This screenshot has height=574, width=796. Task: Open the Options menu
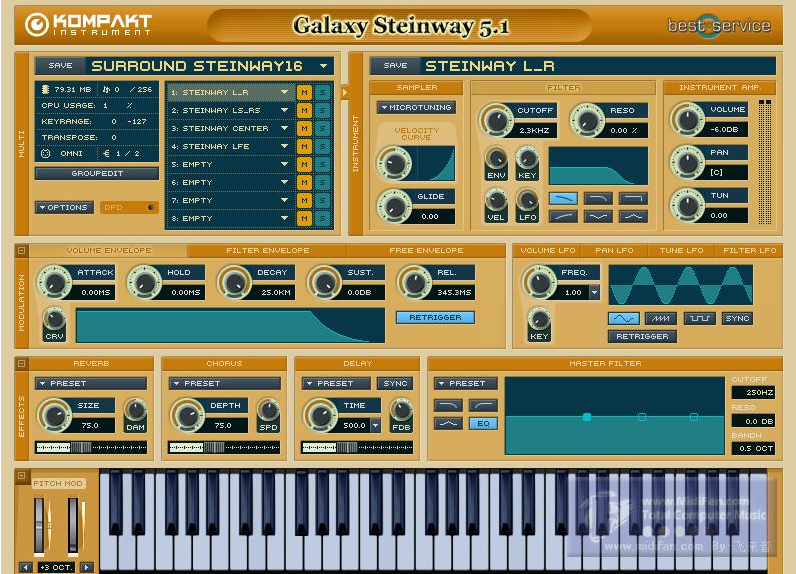tap(64, 207)
